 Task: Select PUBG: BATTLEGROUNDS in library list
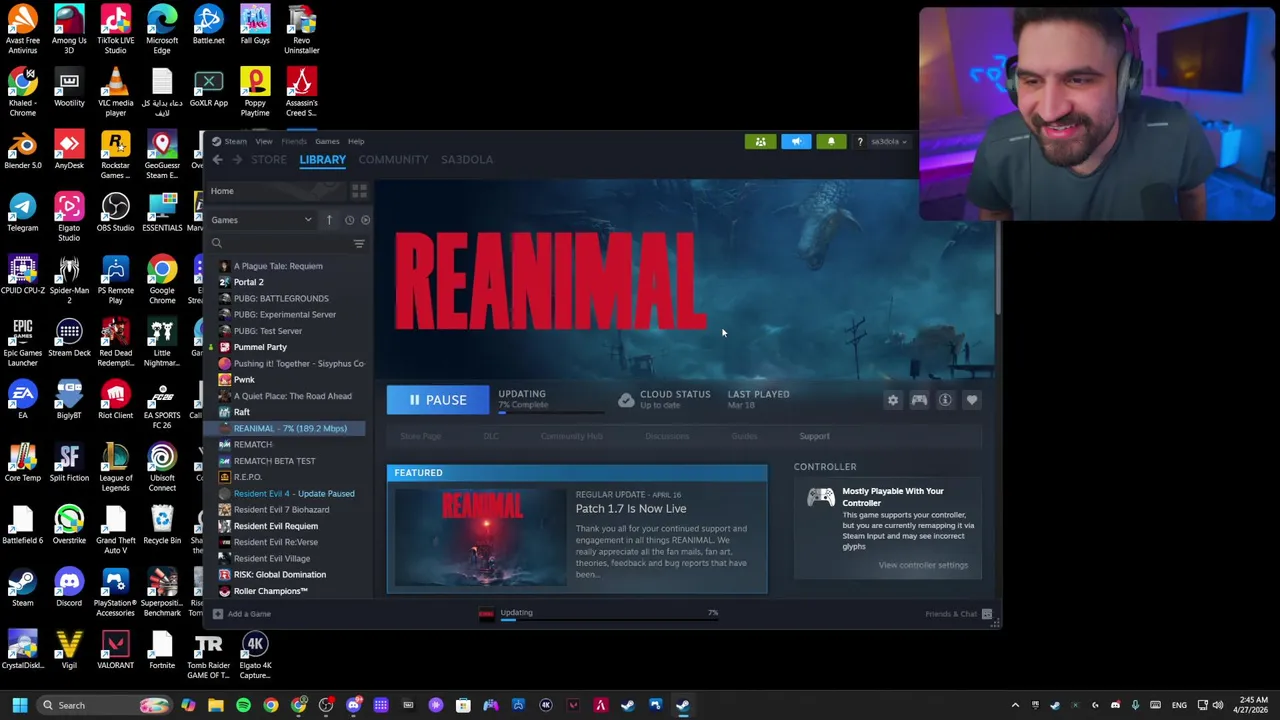[281, 298]
